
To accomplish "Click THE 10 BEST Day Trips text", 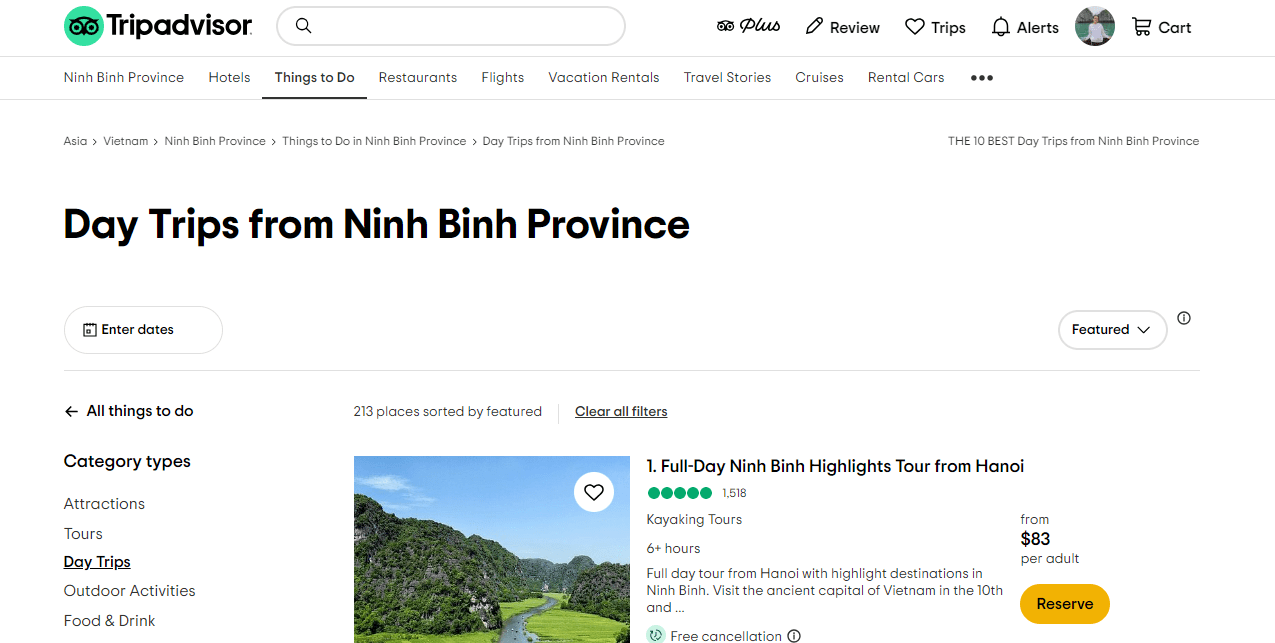I will tap(1073, 141).
